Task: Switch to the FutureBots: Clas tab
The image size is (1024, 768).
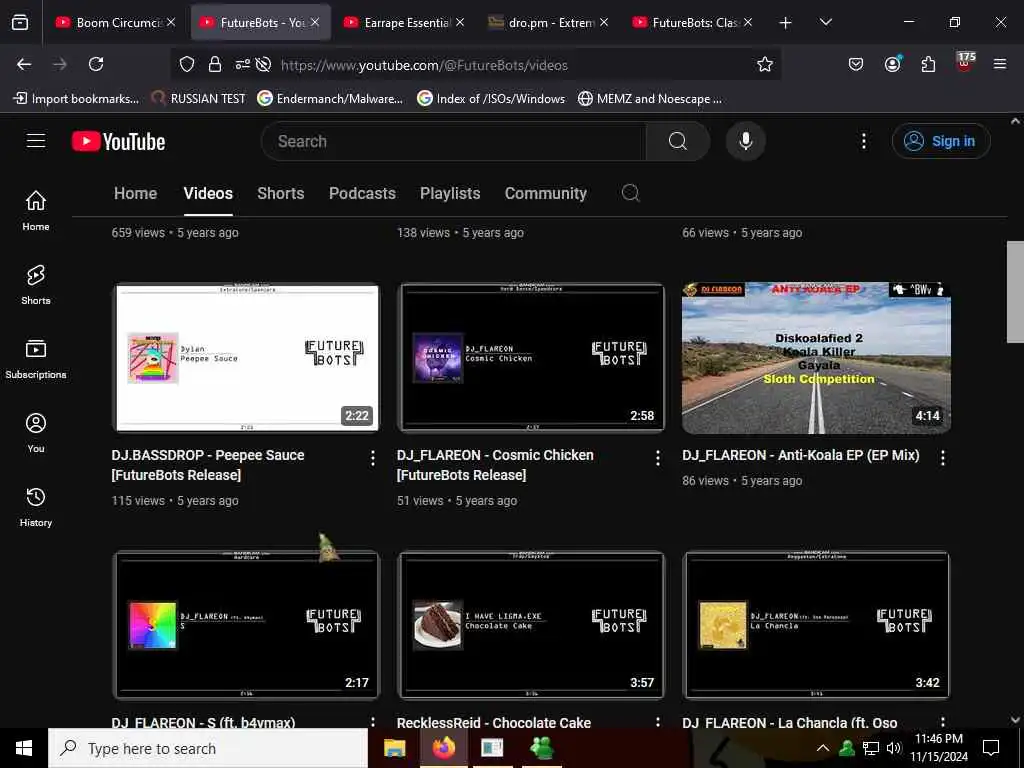Action: pyautogui.click(x=692, y=23)
